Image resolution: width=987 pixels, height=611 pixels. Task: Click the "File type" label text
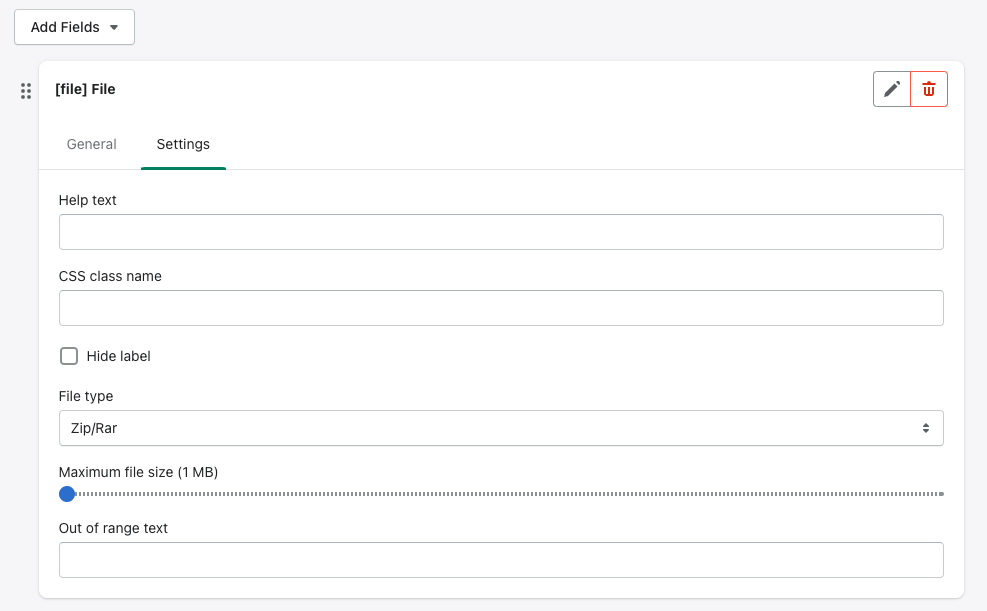click(86, 396)
